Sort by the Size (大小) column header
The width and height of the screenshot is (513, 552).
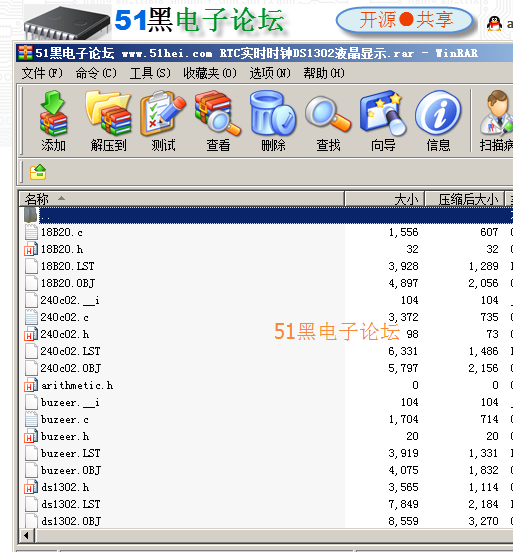pyautogui.click(x=384, y=199)
